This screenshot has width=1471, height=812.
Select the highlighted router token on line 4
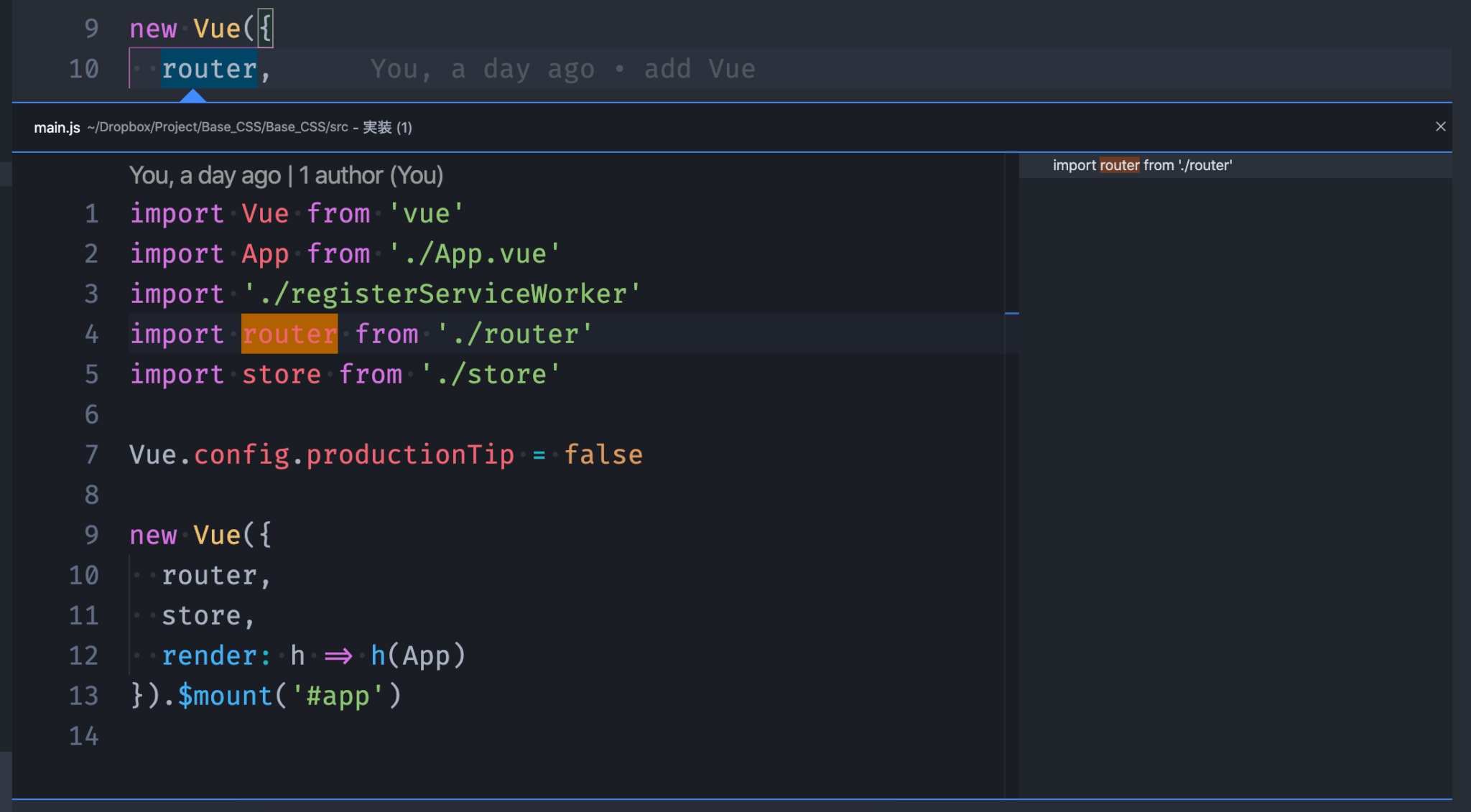pyautogui.click(x=289, y=333)
